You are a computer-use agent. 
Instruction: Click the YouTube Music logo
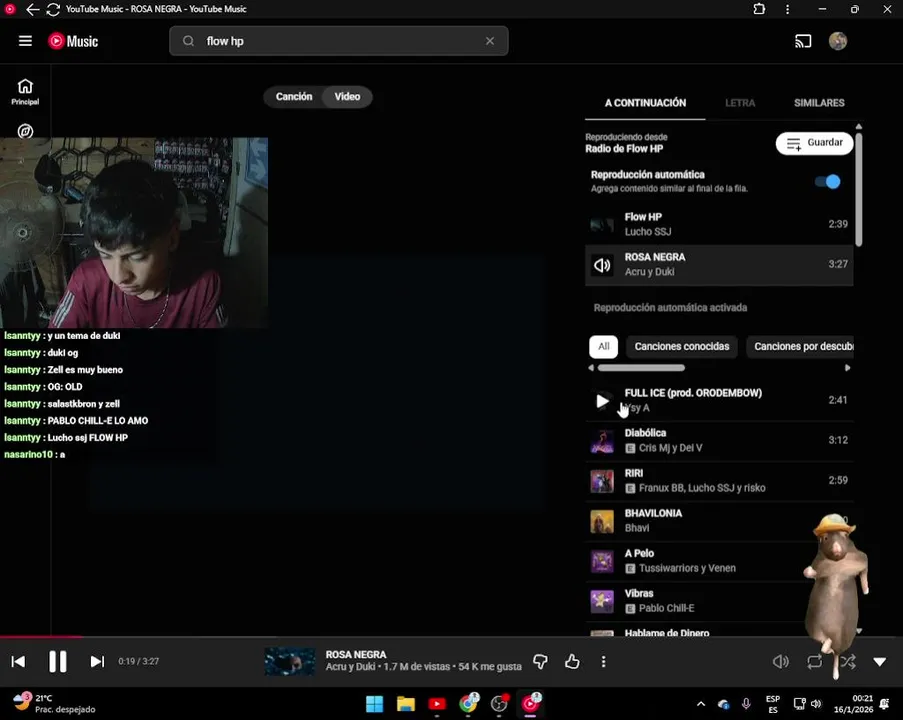pos(73,41)
